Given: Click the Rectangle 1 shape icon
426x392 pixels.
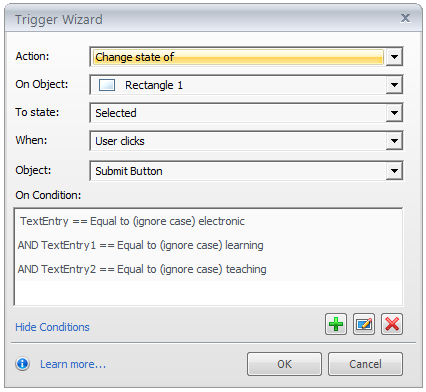Looking at the screenshot, I should point(107,85).
